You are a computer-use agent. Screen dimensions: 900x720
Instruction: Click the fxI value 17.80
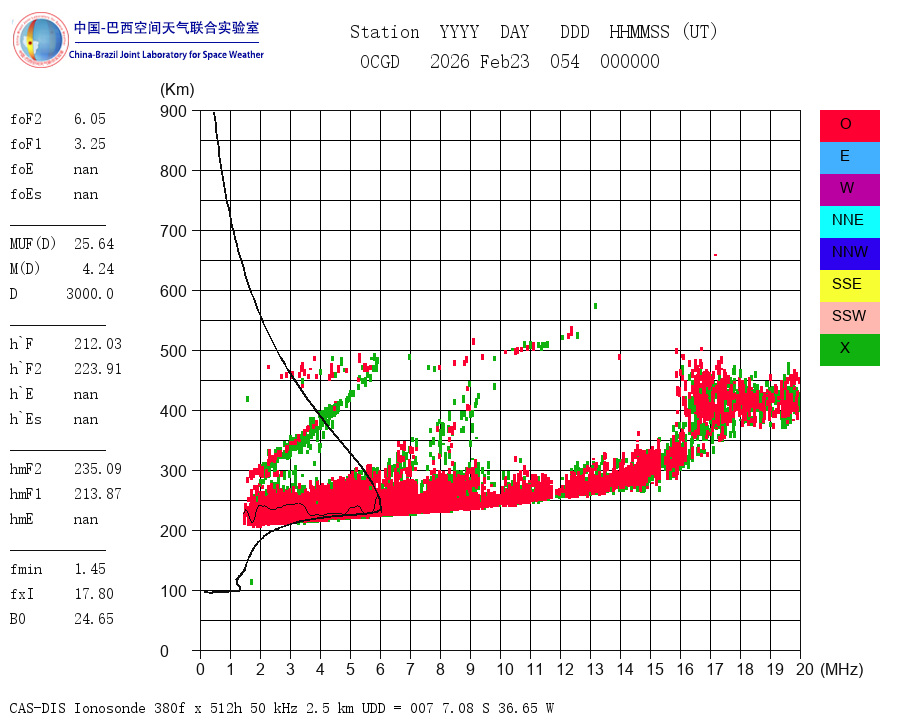tap(94, 594)
